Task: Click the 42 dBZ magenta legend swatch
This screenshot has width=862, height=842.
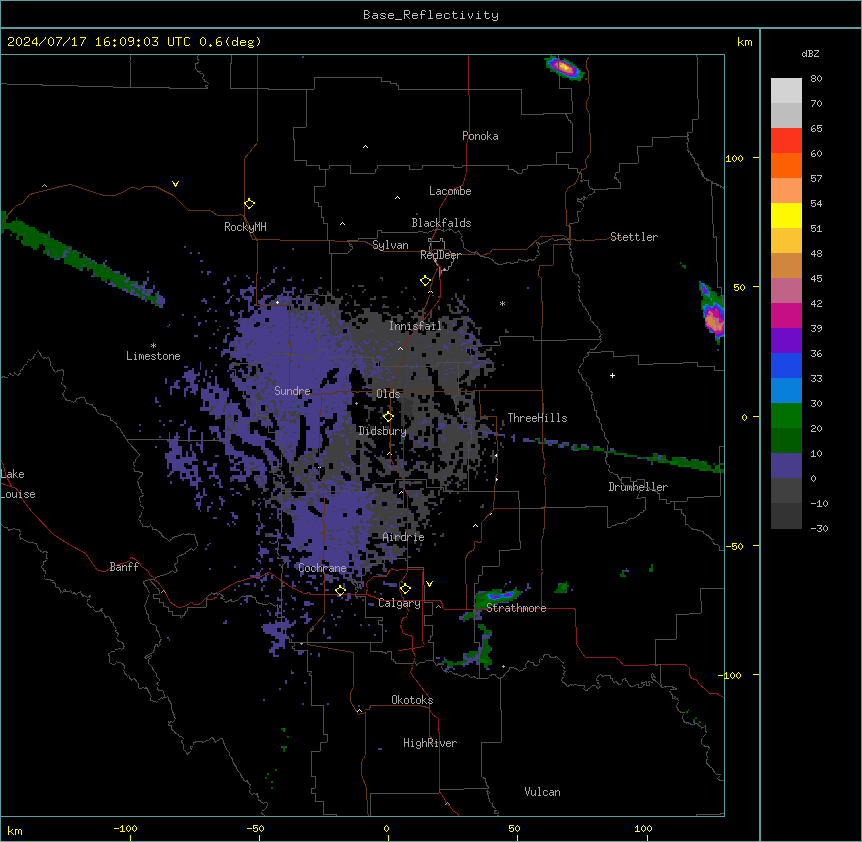Action: [786, 315]
